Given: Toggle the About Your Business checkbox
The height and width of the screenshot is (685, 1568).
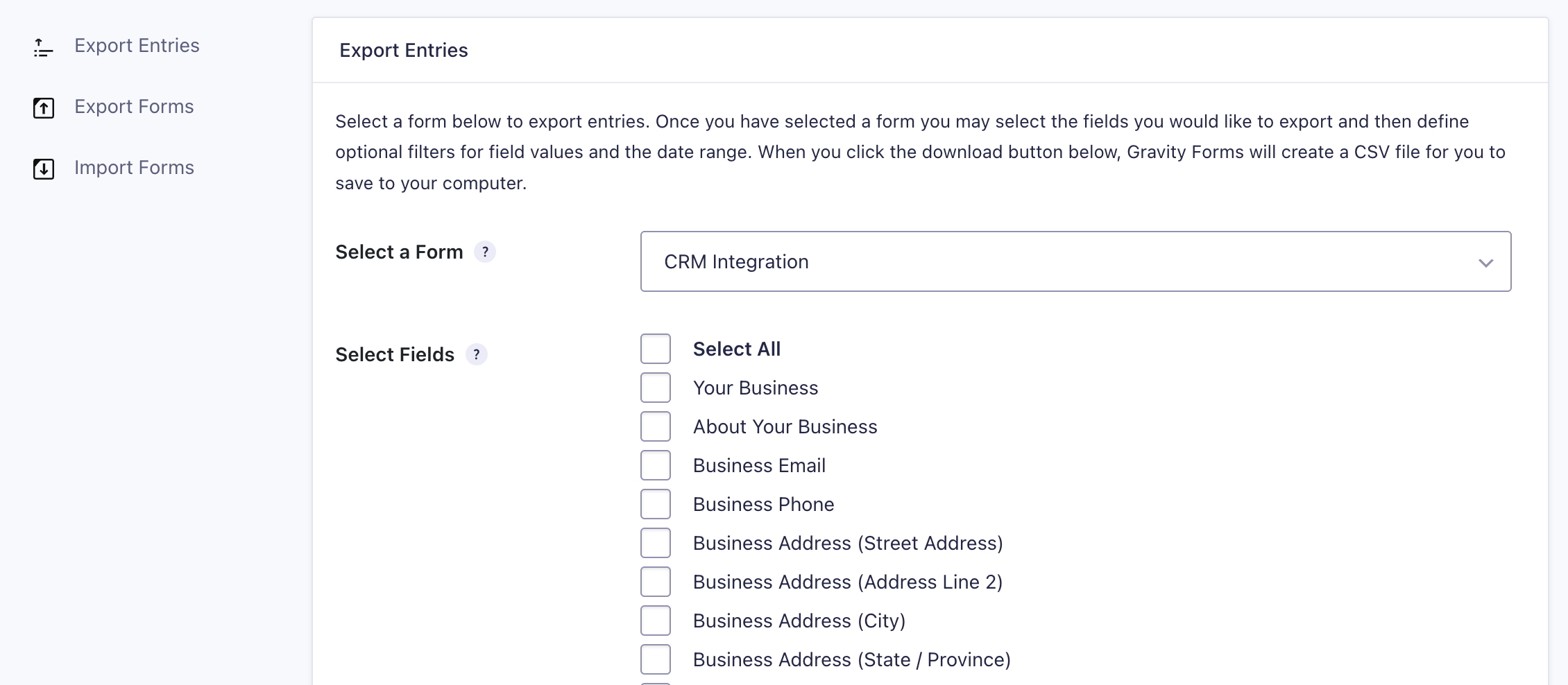Looking at the screenshot, I should coord(656,426).
